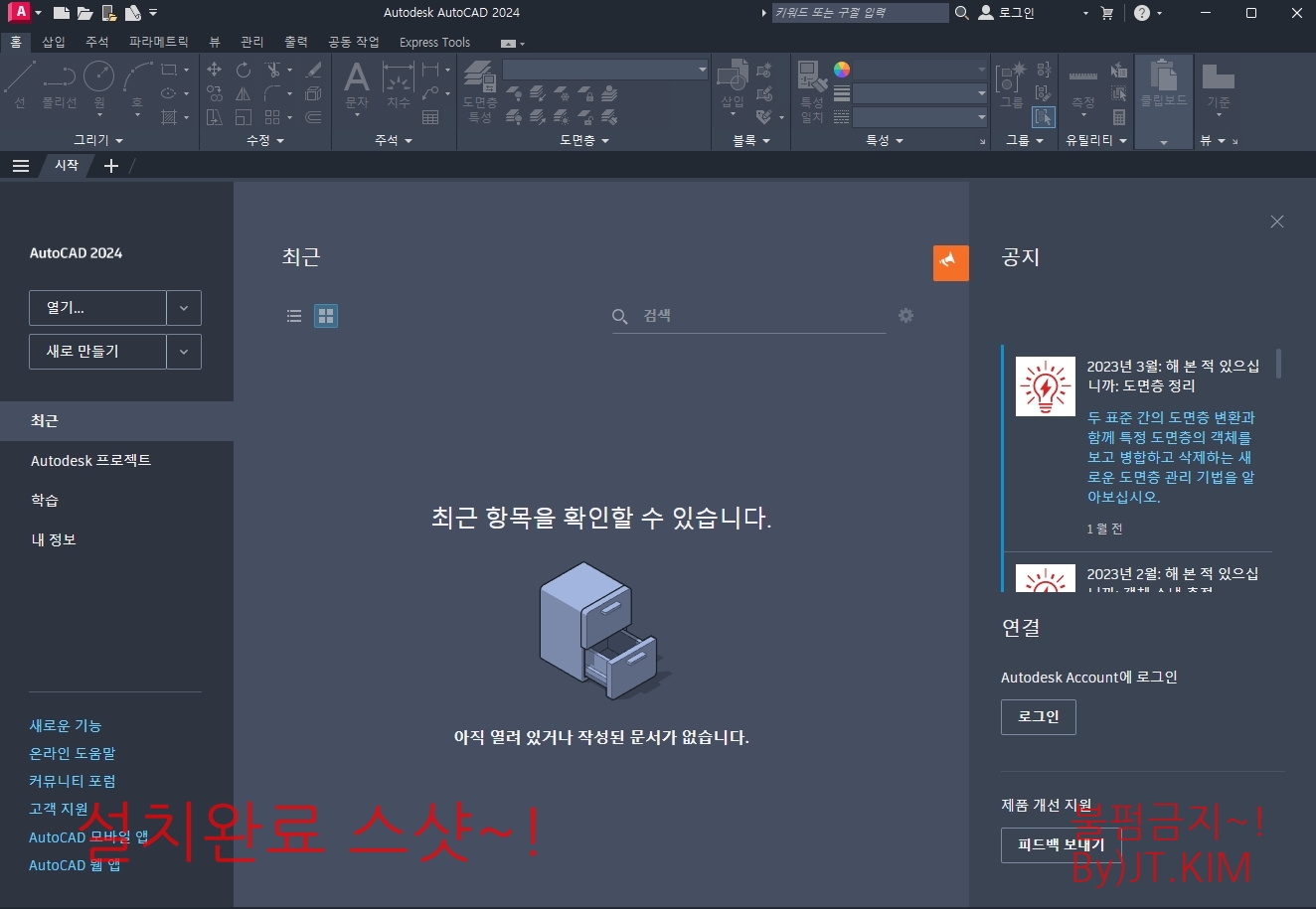Expand the New (새로 만들기) dropdown arrow
Image resolution: width=1316 pixels, height=909 pixels.
[x=184, y=352]
